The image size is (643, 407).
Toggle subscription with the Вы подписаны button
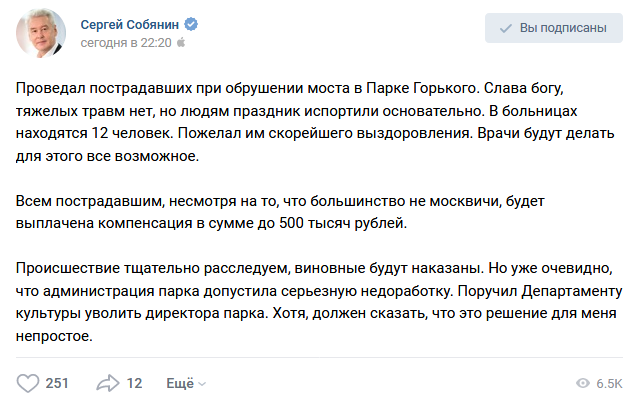click(554, 28)
